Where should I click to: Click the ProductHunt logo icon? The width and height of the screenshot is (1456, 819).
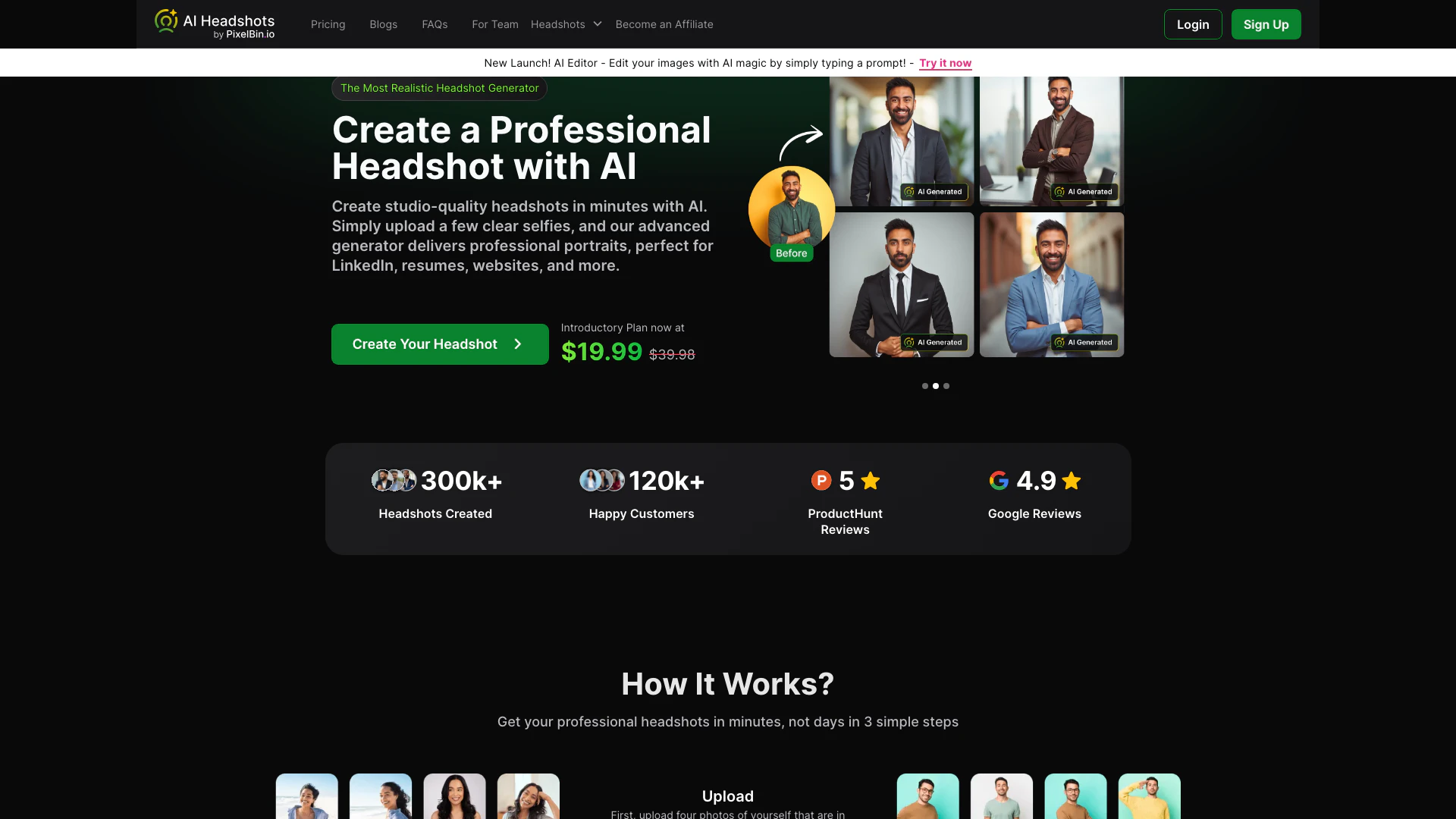click(x=821, y=480)
